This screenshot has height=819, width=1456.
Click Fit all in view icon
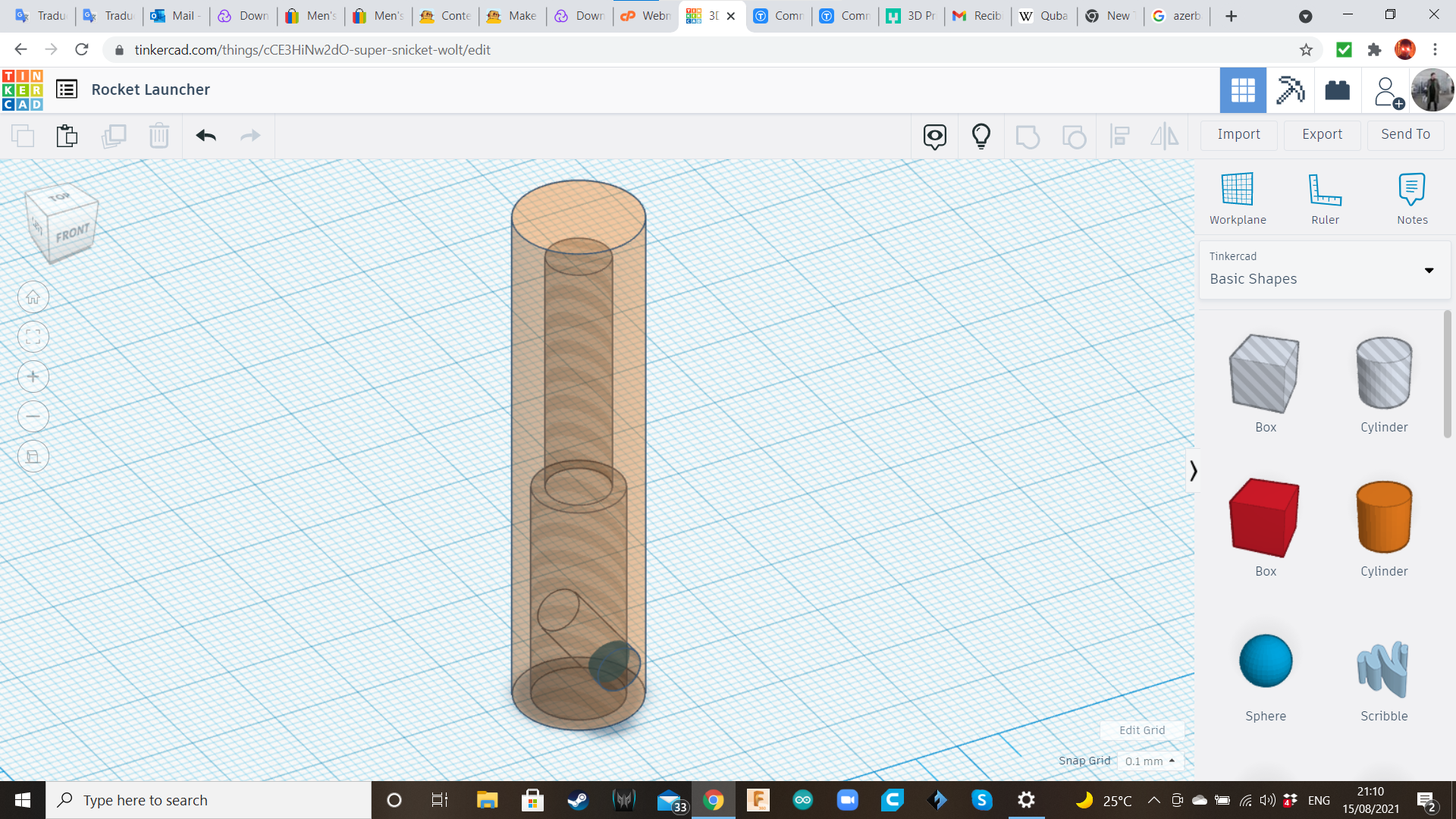click(x=33, y=337)
